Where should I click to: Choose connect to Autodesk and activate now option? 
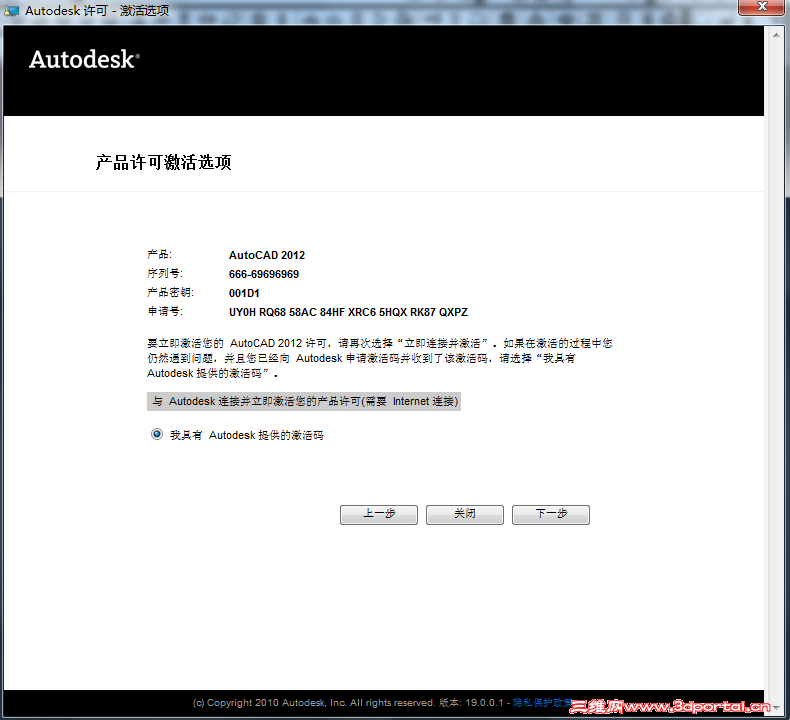pos(304,402)
